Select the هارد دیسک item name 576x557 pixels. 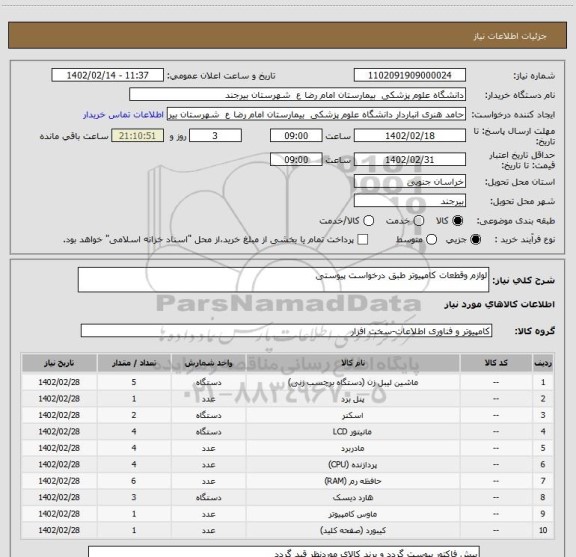(x=353, y=497)
